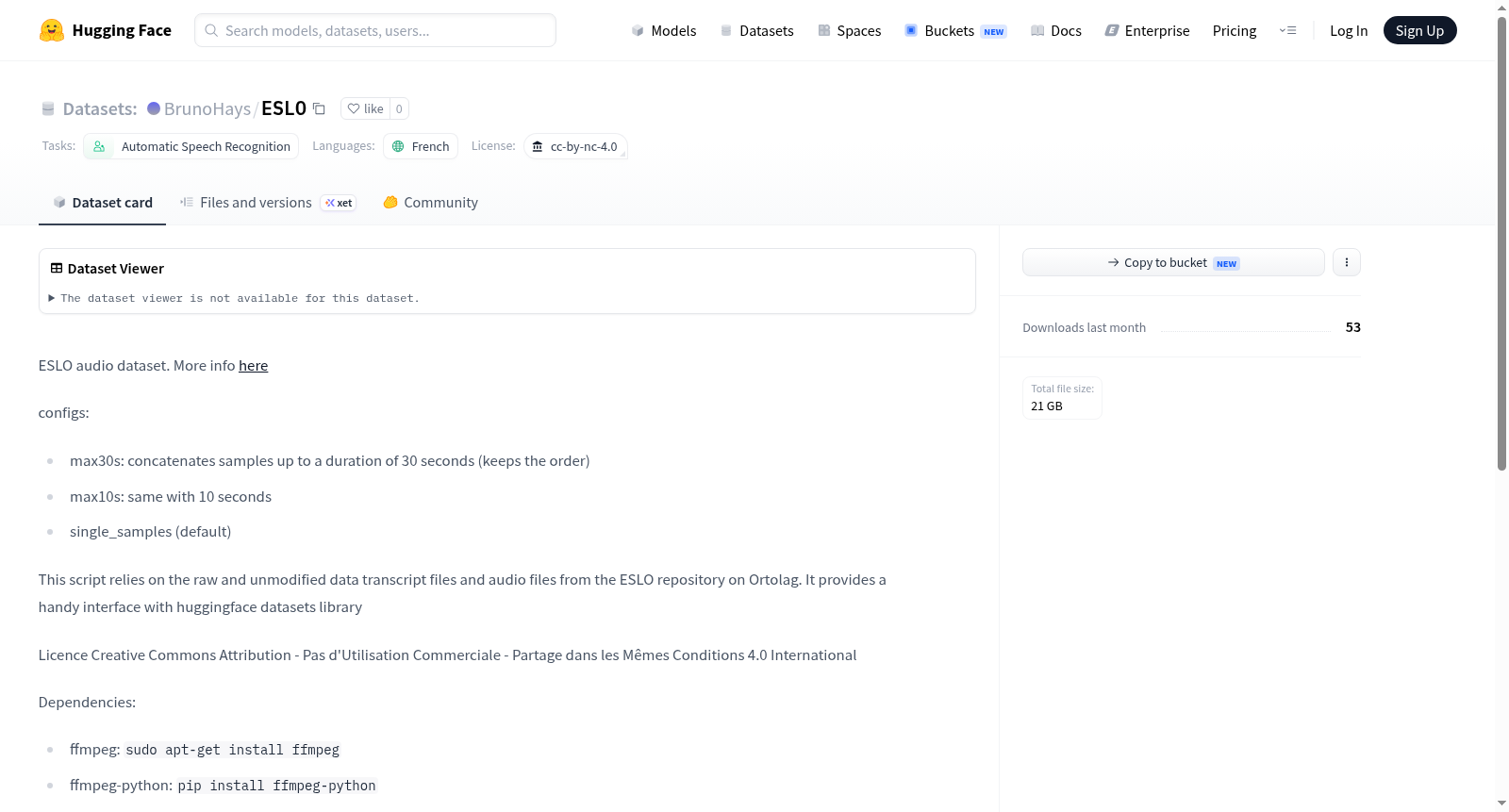
Task: Click the heart icon on the like button
Action: pyautogui.click(x=354, y=108)
